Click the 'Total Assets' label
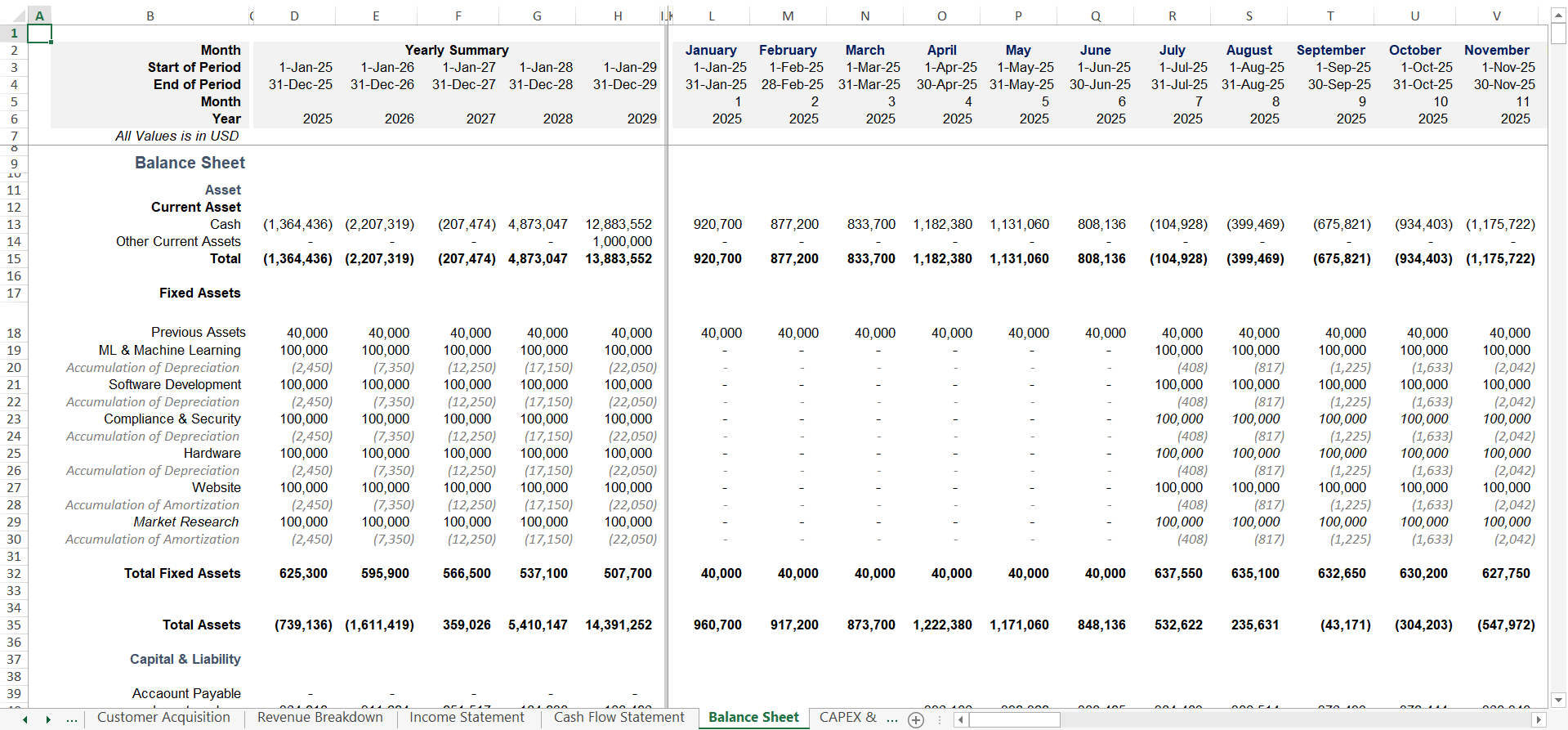1568x730 pixels. (201, 625)
